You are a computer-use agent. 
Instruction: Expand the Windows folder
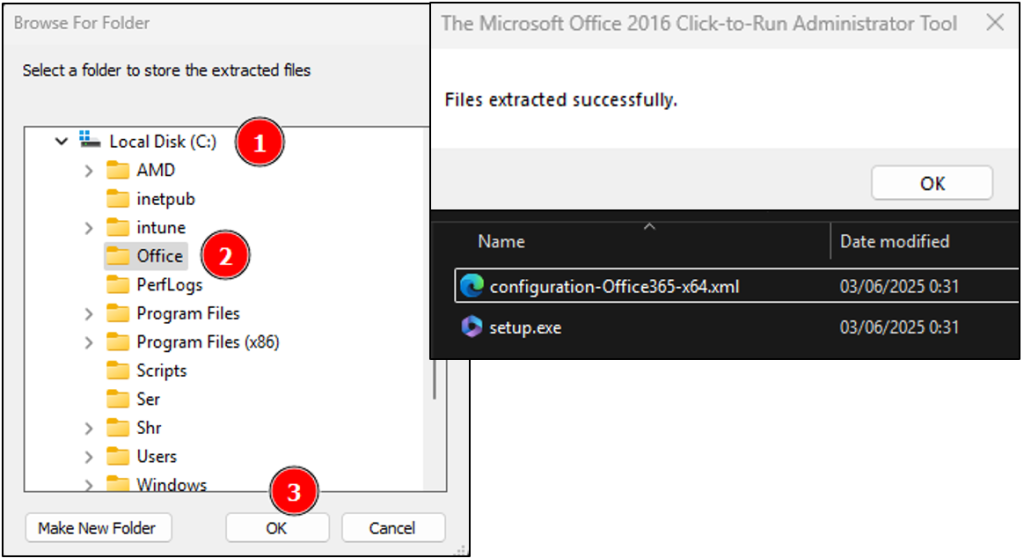89,485
